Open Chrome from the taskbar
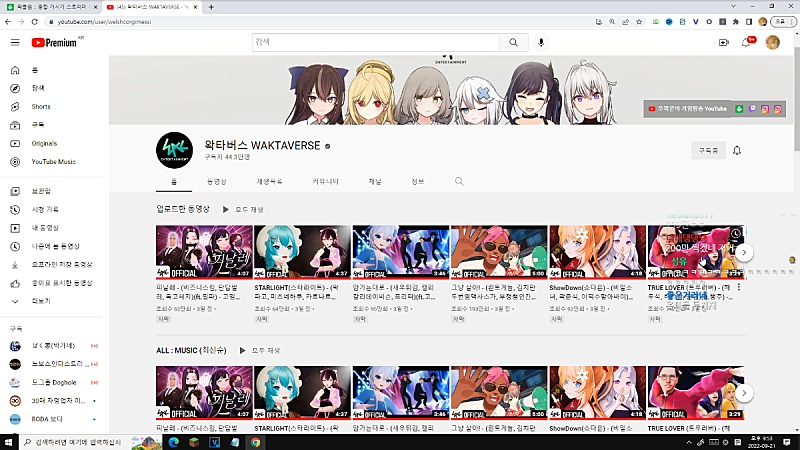 (x=255, y=442)
